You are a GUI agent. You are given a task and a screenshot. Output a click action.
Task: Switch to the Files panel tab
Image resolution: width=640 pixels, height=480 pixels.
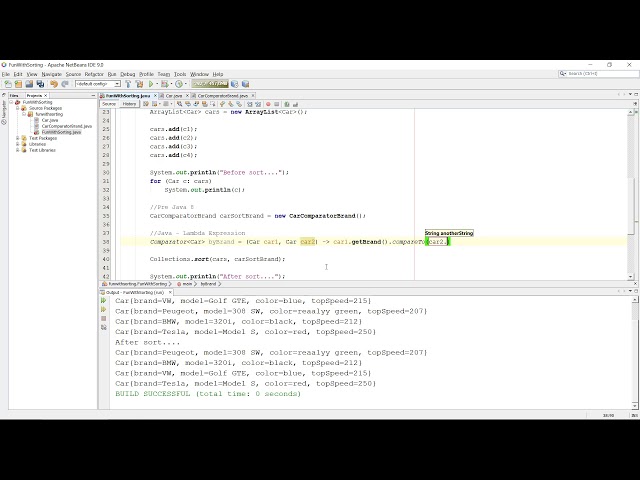15,96
